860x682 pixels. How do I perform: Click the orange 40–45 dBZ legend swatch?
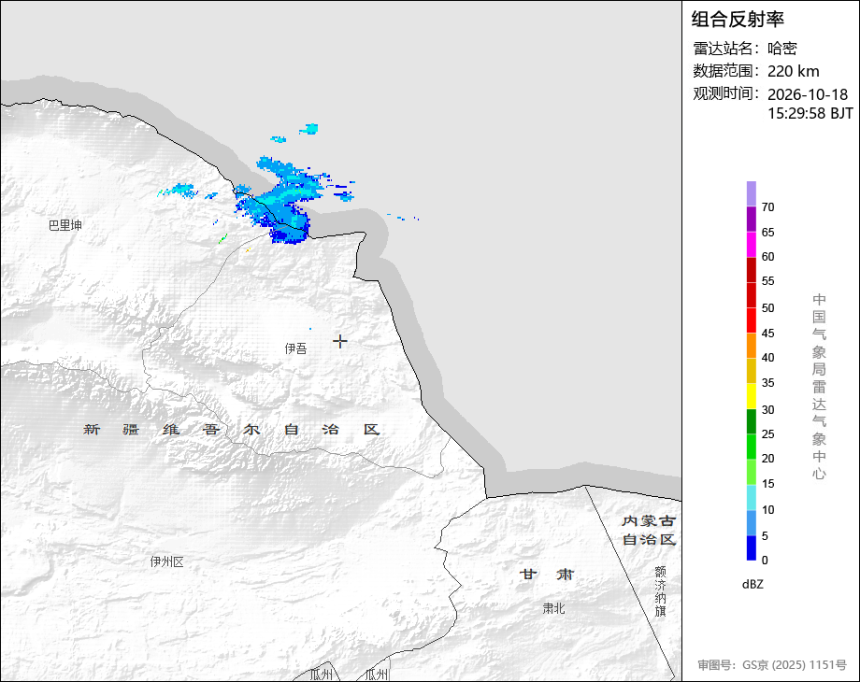point(751,345)
